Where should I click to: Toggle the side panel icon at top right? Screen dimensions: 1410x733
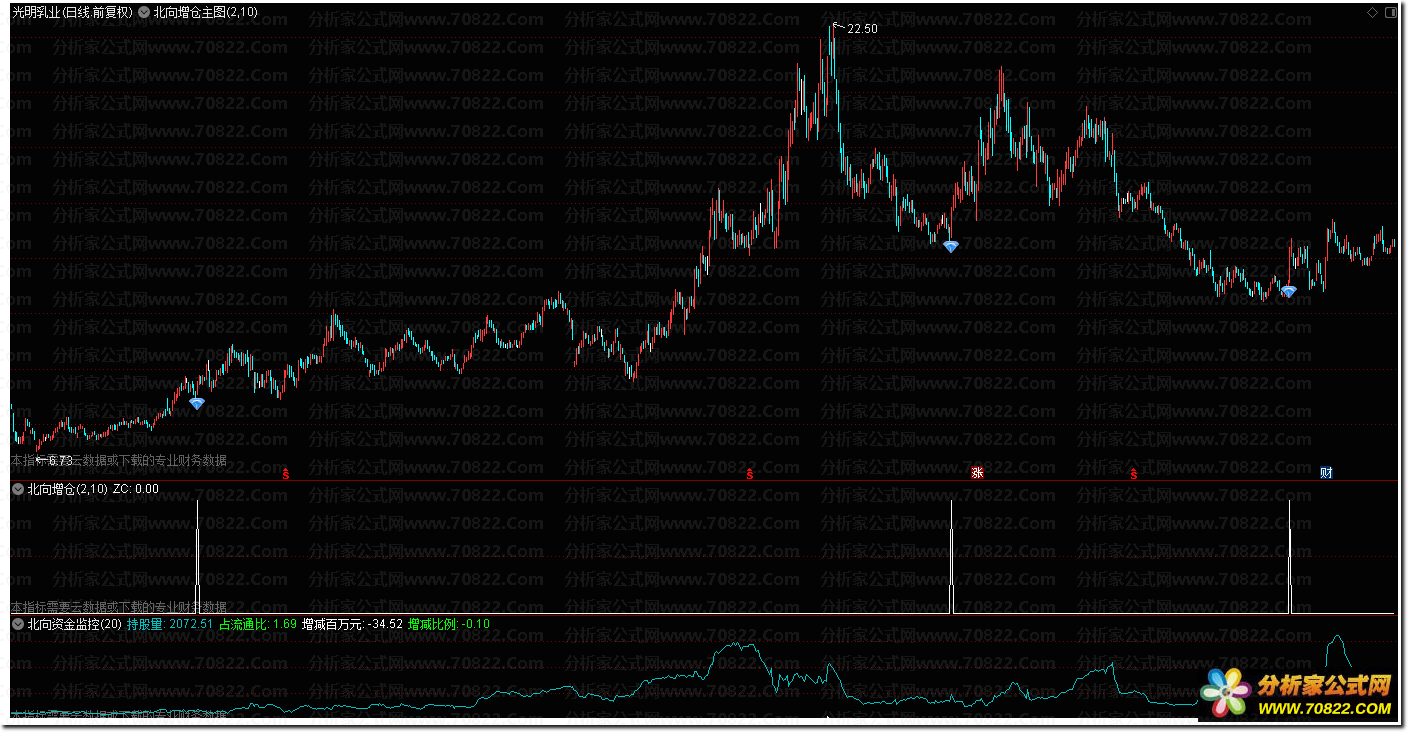[x=1389, y=12]
